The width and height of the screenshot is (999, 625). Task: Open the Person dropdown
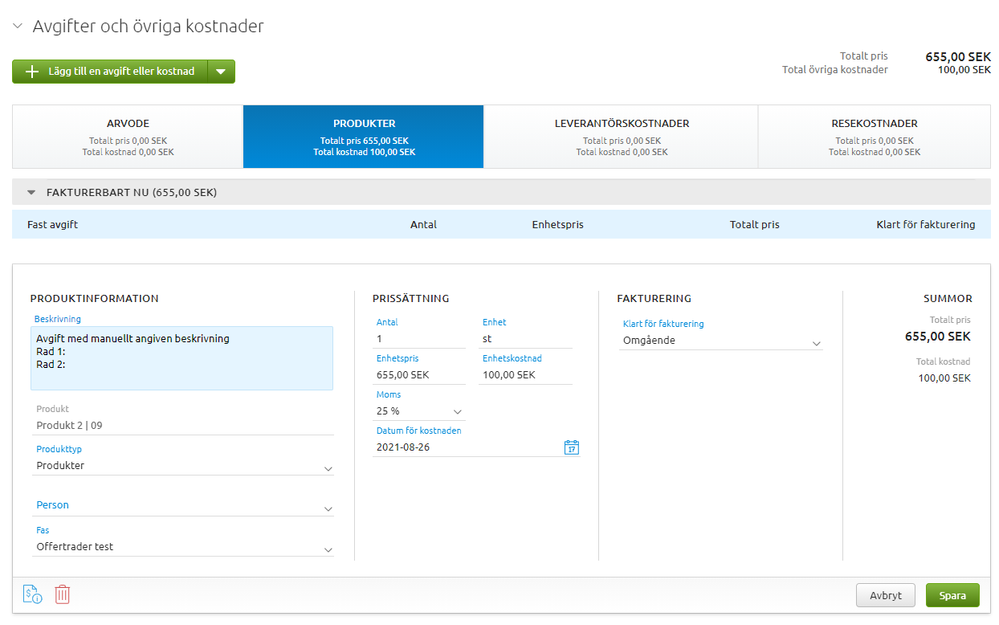point(182,505)
